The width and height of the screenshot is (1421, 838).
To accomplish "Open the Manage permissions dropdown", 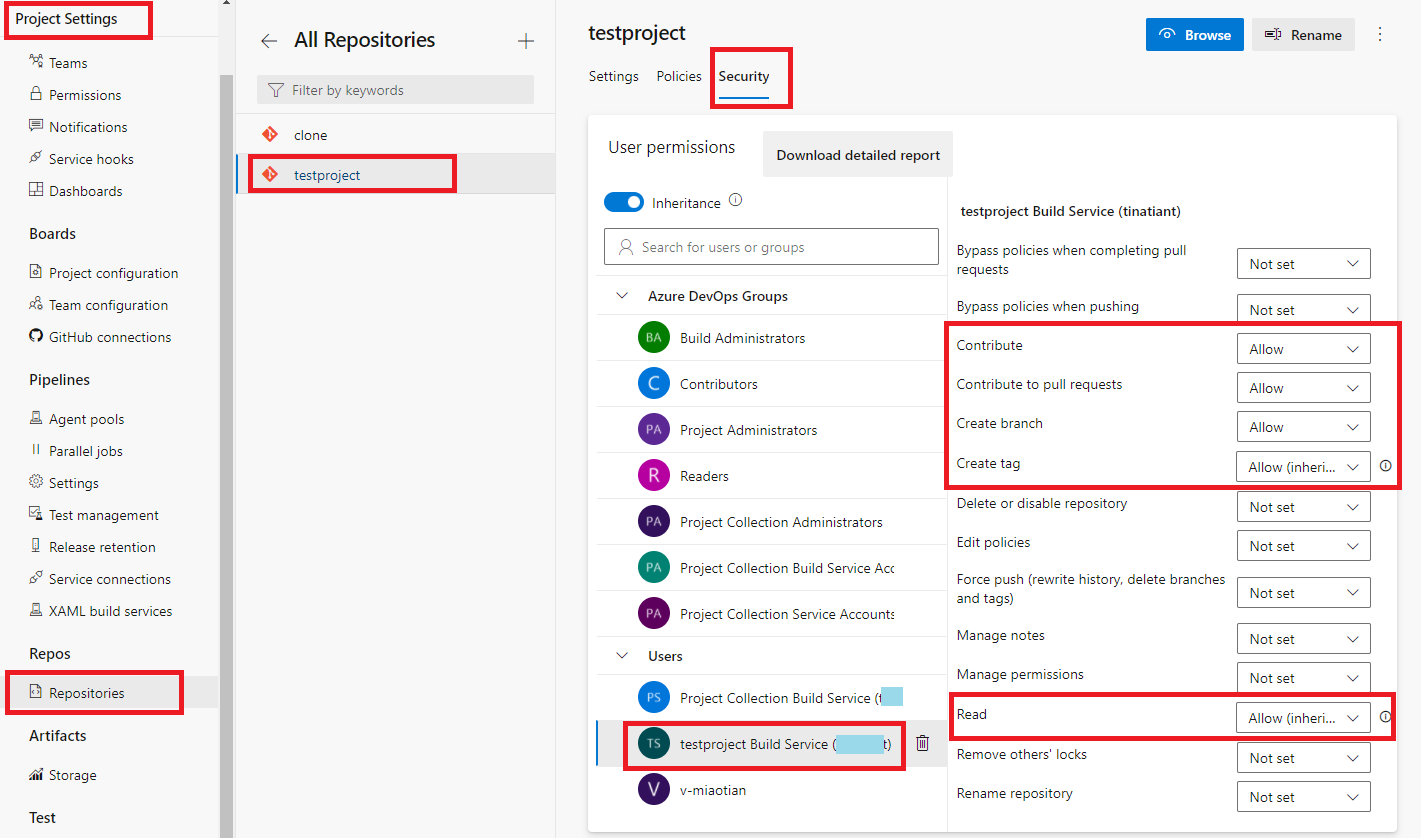I will coord(1303,678).
